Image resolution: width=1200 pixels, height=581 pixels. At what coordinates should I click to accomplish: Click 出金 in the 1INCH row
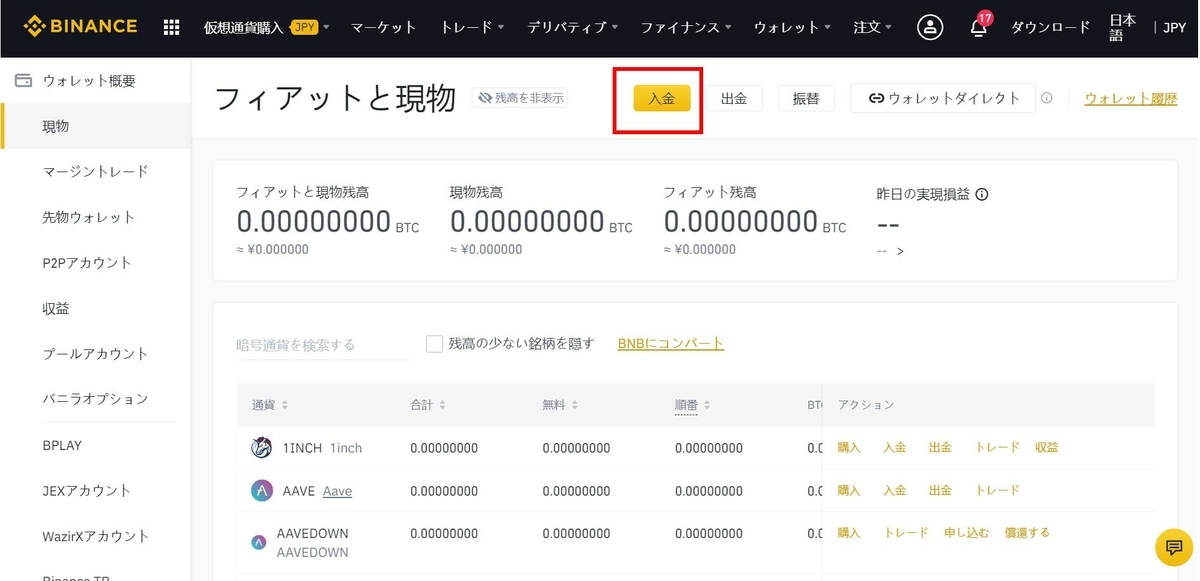940,447
